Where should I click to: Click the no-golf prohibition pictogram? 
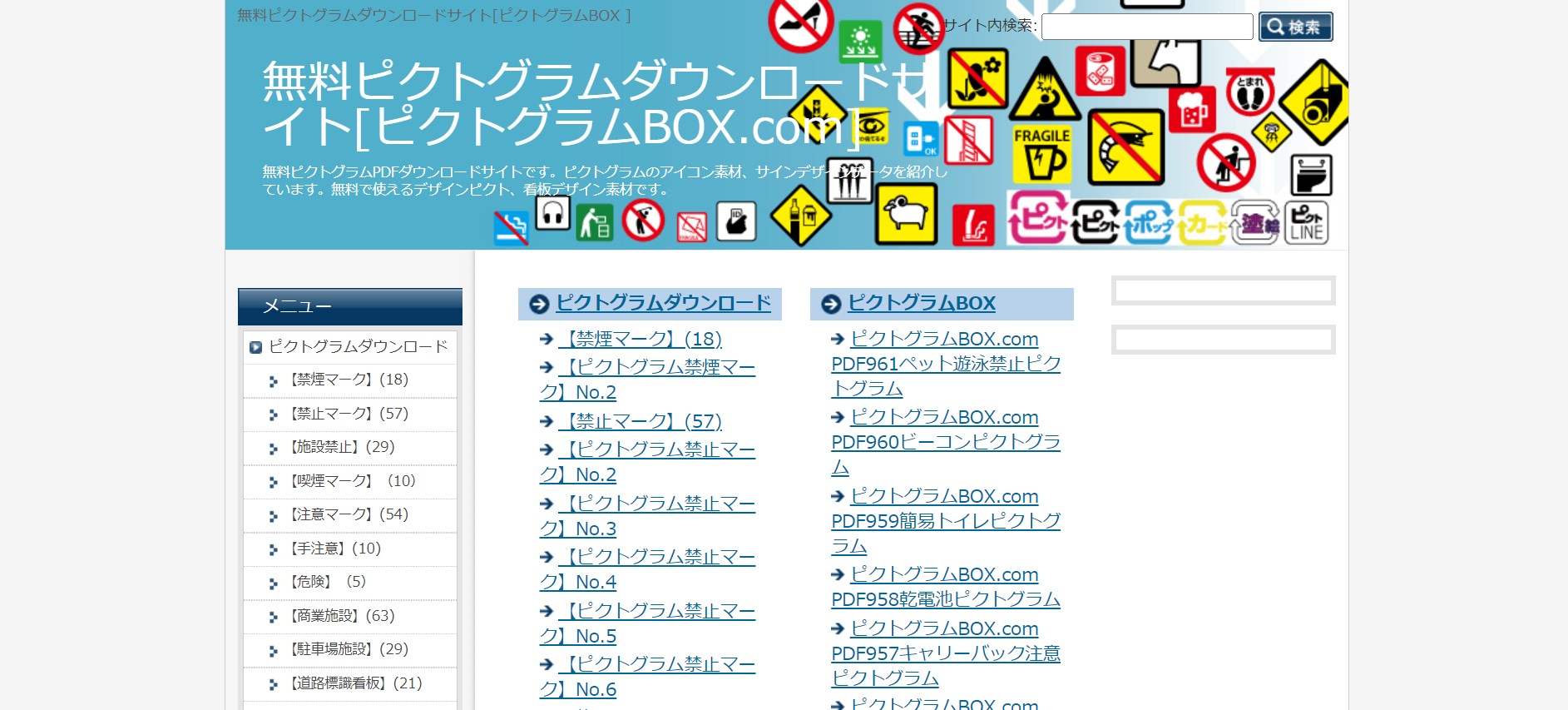pyautogui.click(x=643, y=221)
